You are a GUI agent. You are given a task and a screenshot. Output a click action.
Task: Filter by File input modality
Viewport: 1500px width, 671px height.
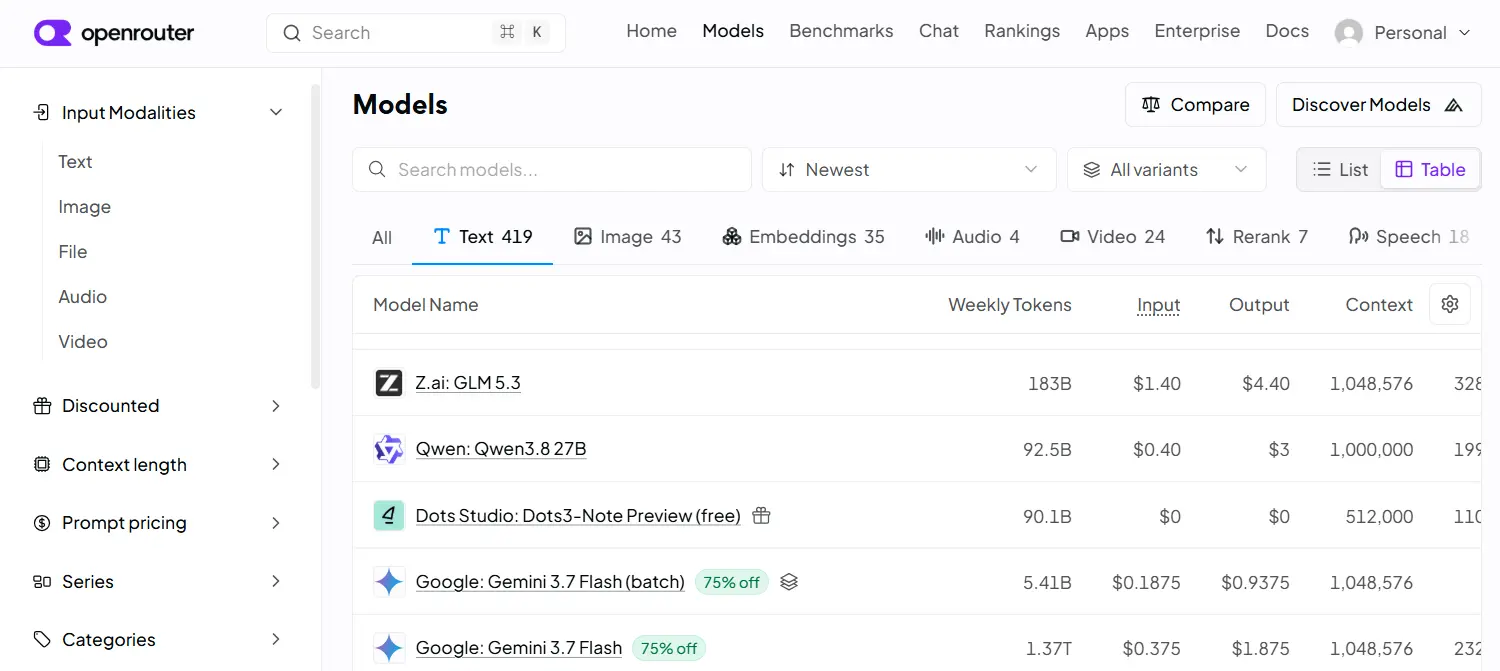(x=73, y=251)
